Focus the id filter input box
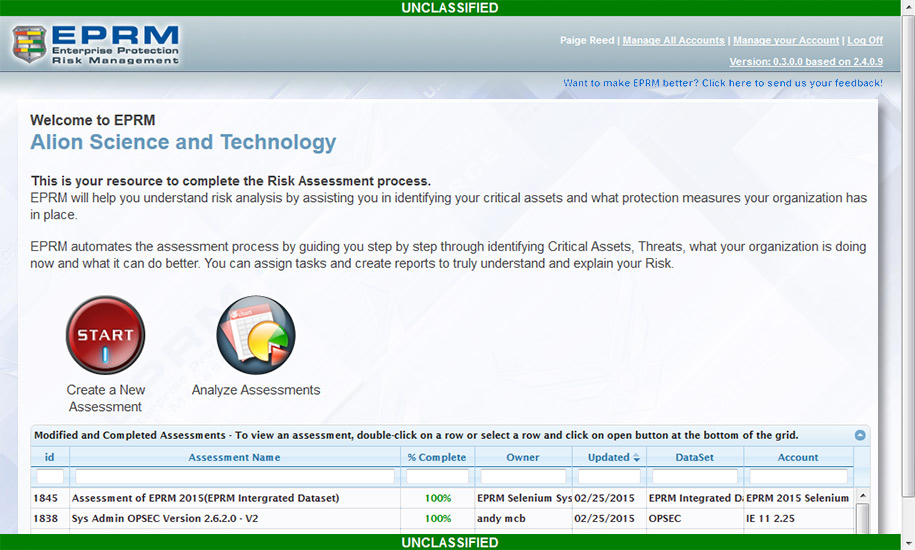Screen dimensions: 915x550 pos(50,477)
